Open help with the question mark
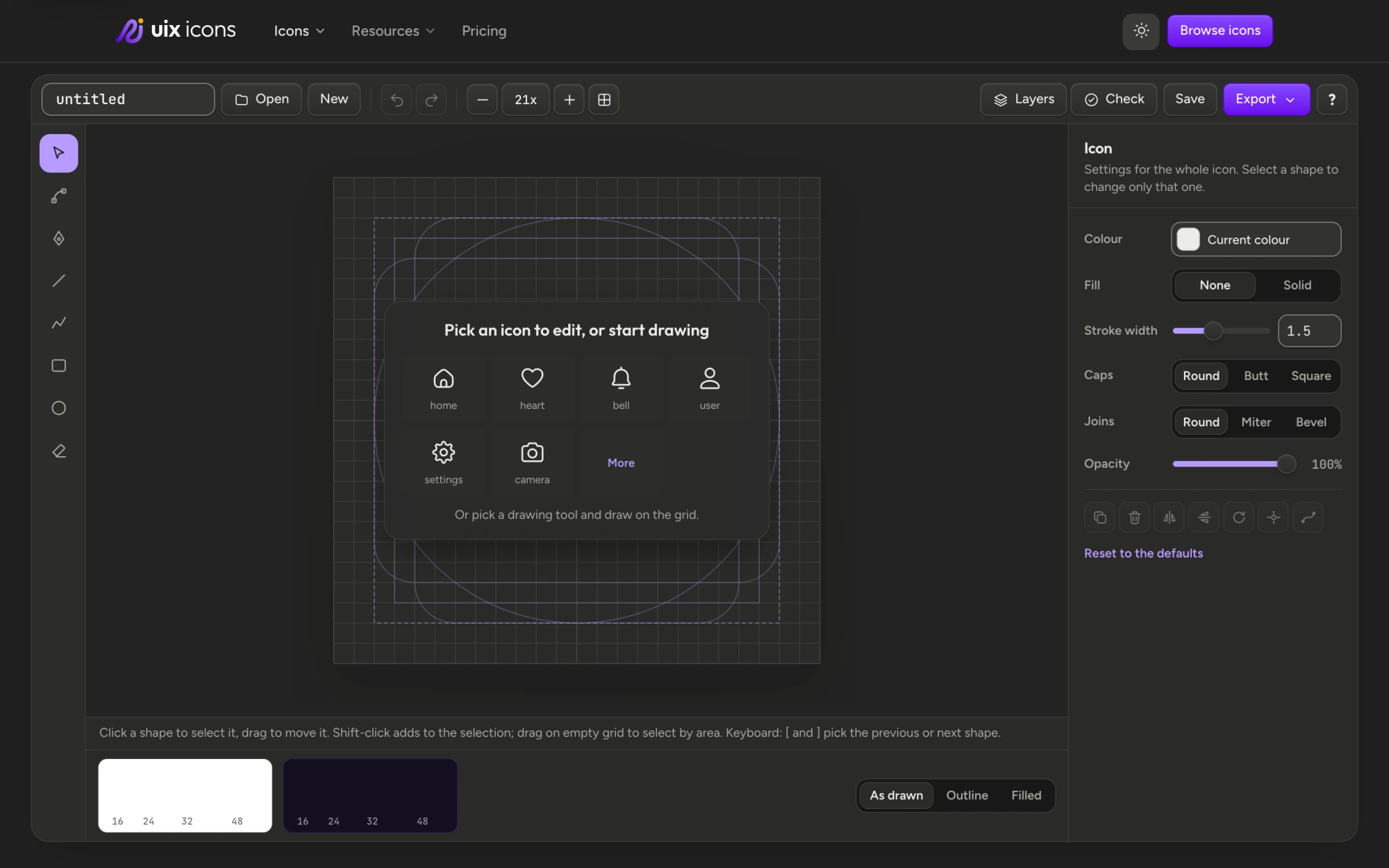The image size is (1389, 868). coord(1332,99)
